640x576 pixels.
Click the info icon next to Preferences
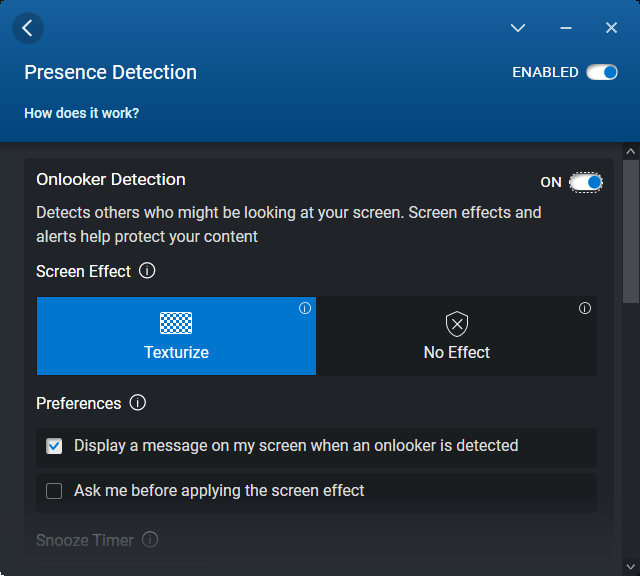pyautogui.click(x=138, y=403)
